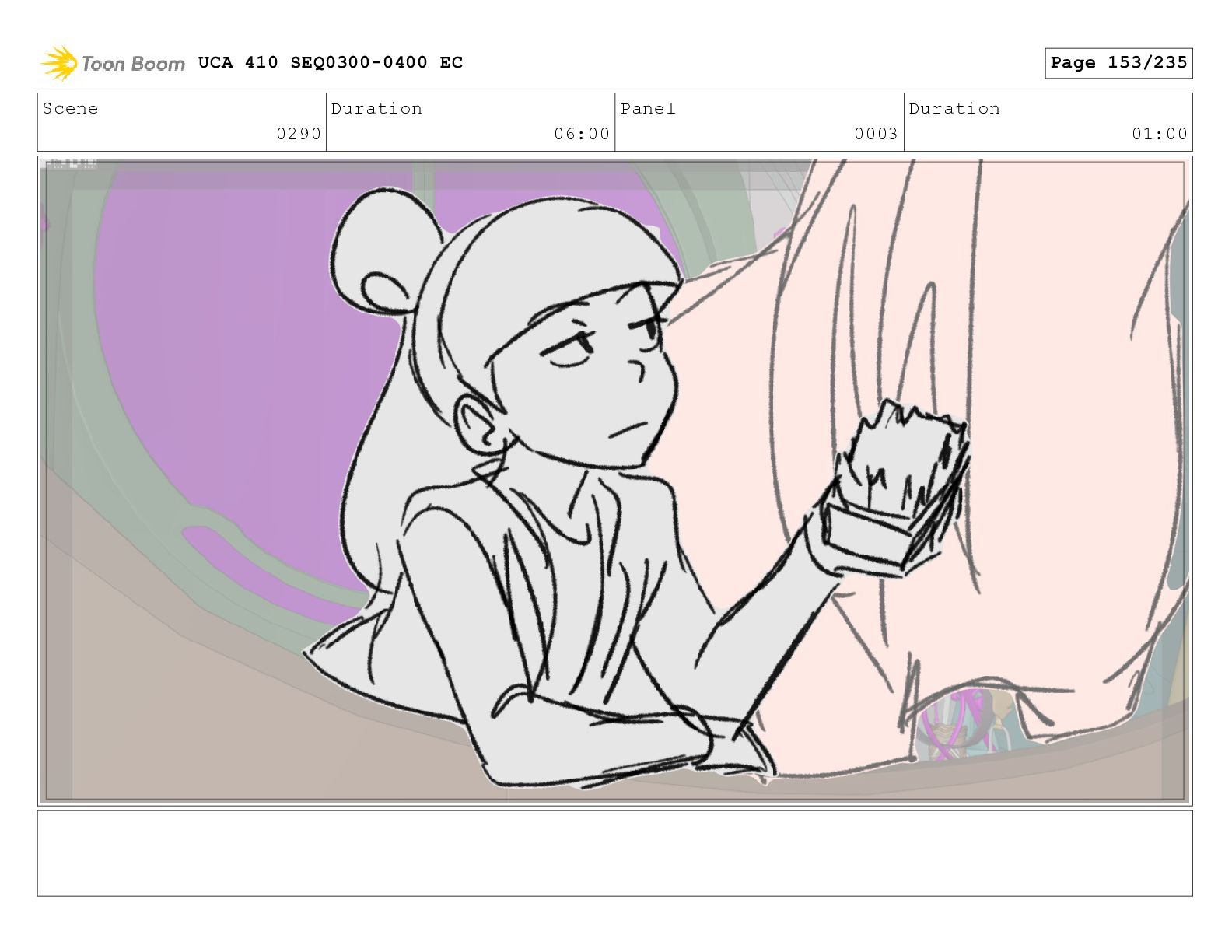Click the Page 153/235 indicator
The image size is (1232, 952).
(1118, 63)
